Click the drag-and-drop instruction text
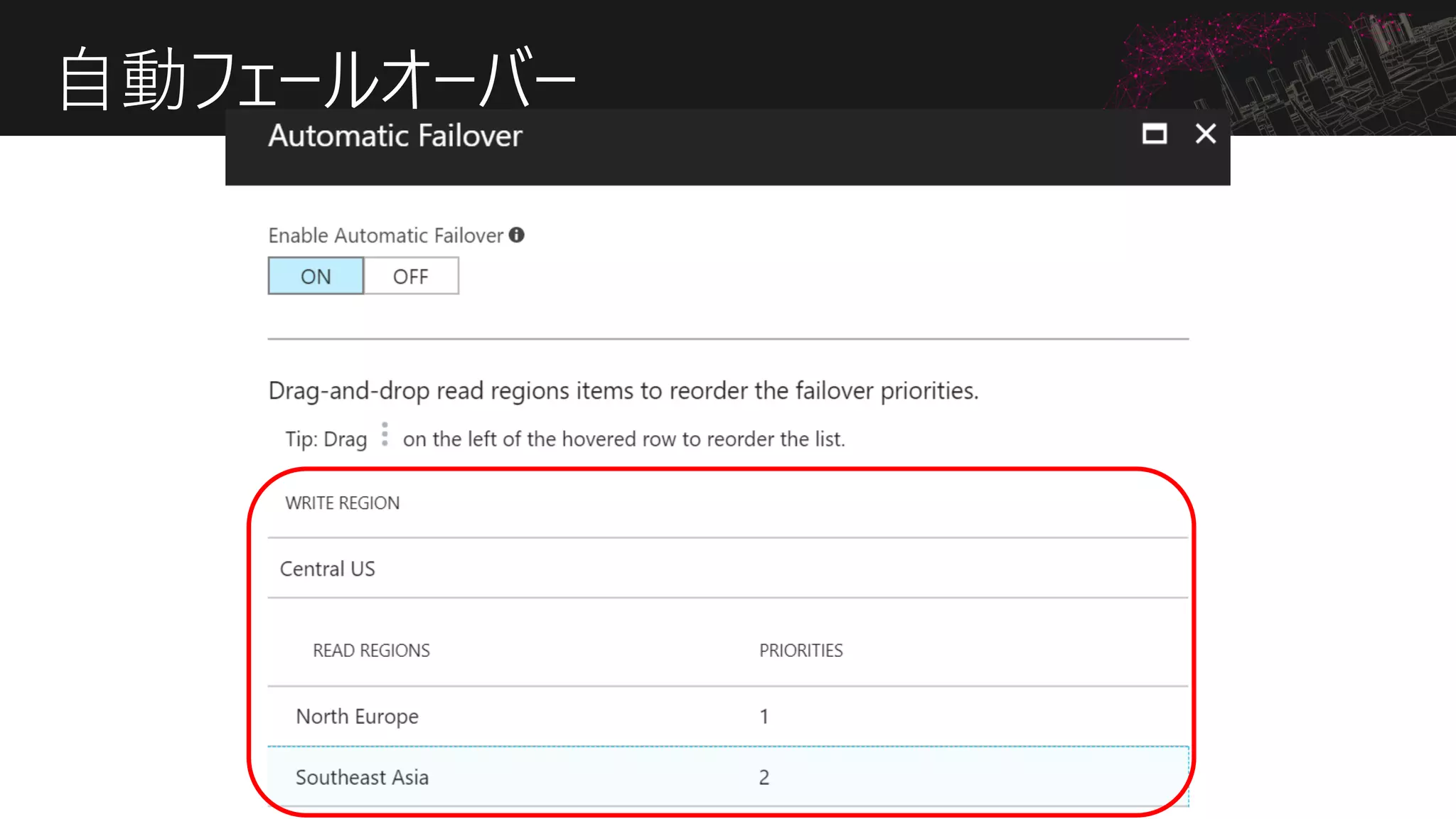The height and width of the screenshot is (819, 1456). tap(623, 390)
